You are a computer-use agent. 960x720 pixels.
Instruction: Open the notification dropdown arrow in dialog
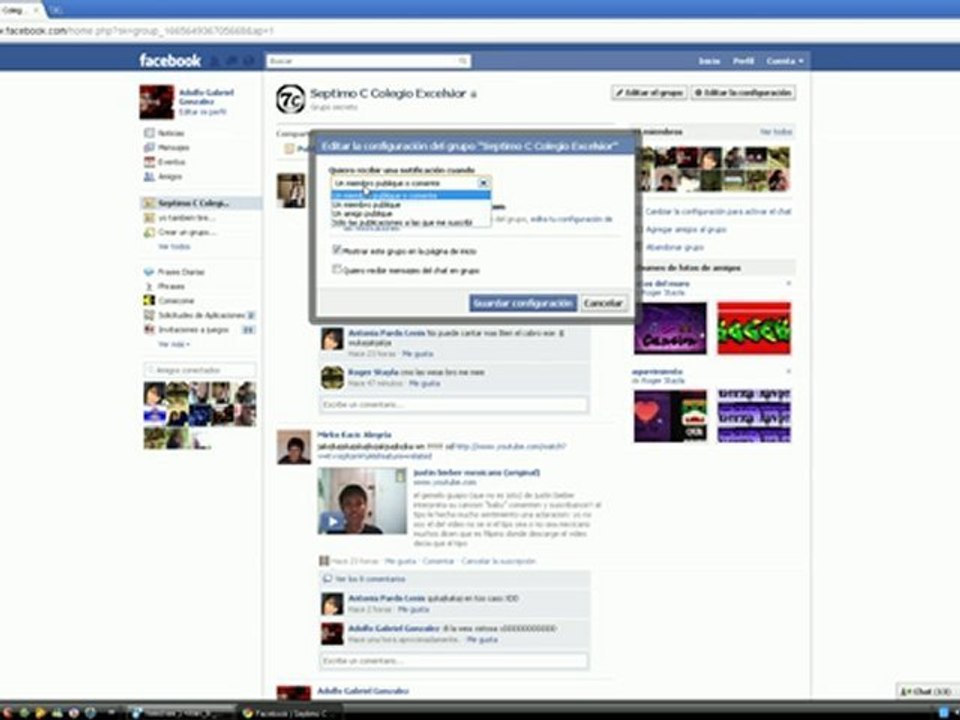483,183
